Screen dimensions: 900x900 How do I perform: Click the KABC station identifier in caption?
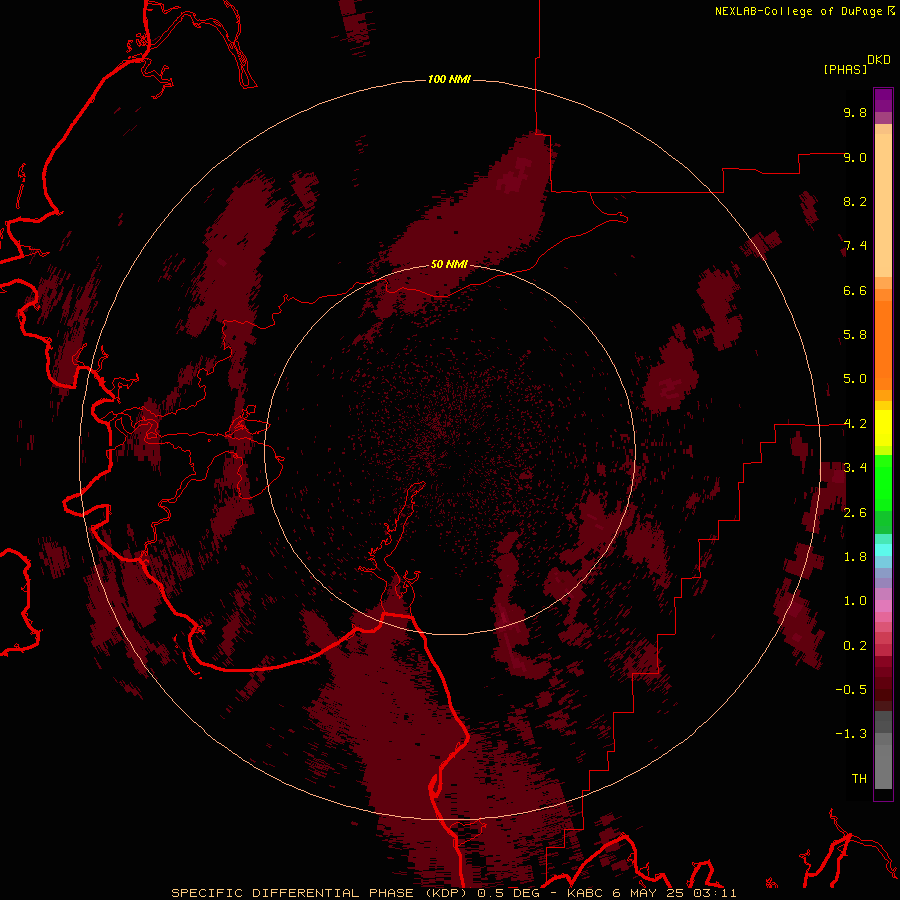(585, 893)
